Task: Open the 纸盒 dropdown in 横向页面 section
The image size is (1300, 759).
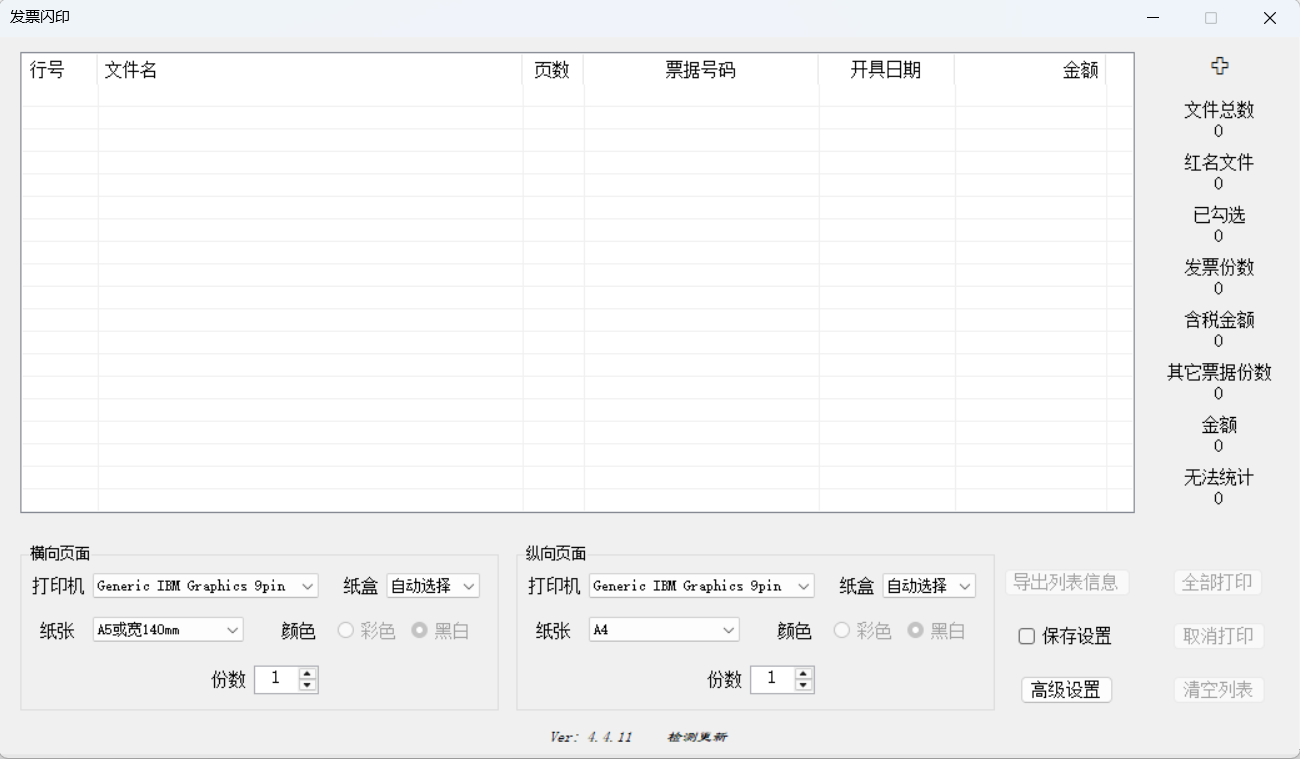Action: [433, 586]
